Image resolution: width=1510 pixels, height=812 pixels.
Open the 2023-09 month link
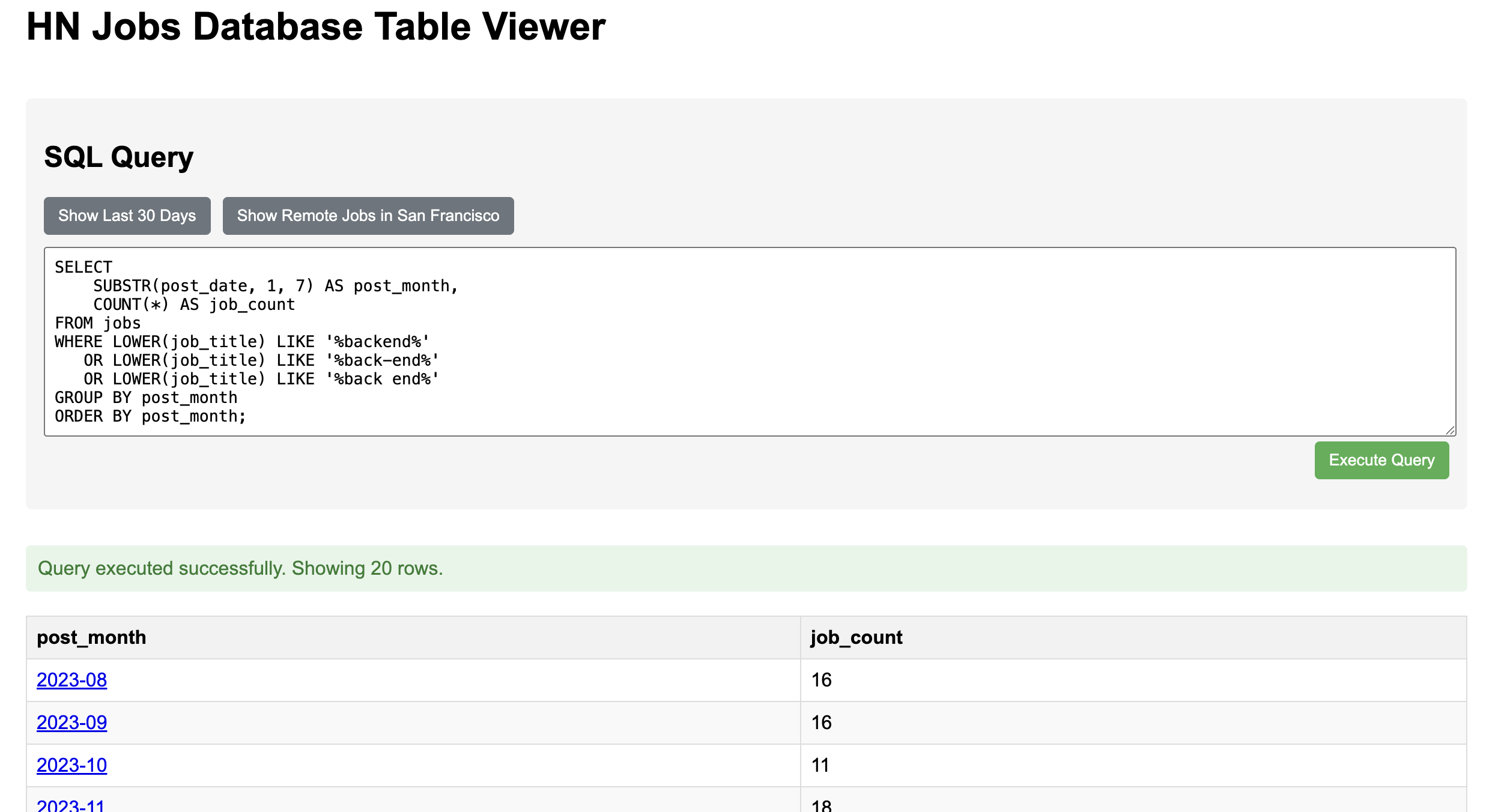(x=71, y=723)
